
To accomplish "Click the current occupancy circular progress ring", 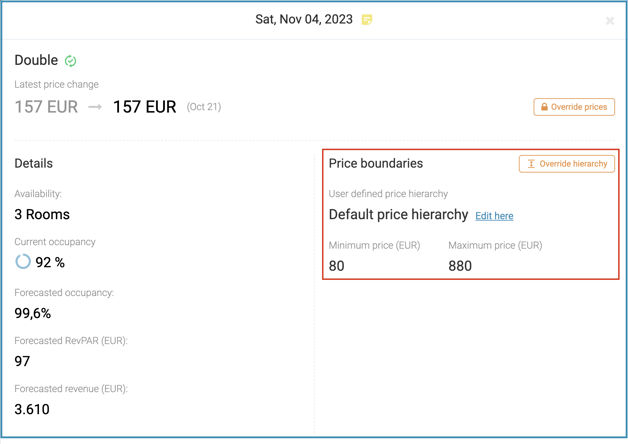I will [x=23, y=261].
